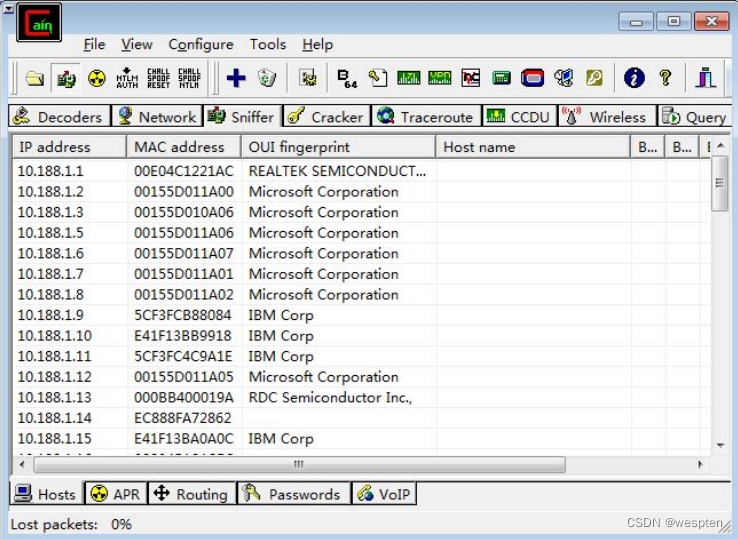The height and width of the screenshot is (539, 738).
Task: Click the recycle bin Remove icon
Action: [267, 78]
